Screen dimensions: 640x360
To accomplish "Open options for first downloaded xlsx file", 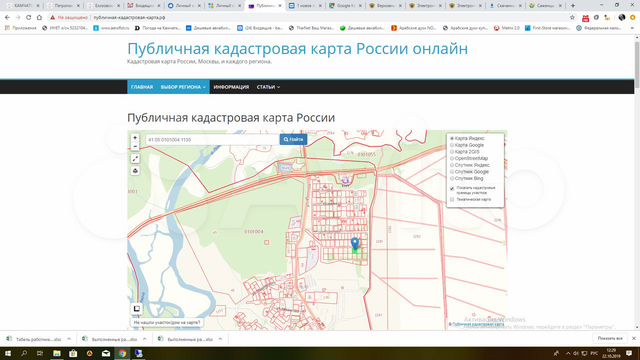I will click(x=69, y=339).
